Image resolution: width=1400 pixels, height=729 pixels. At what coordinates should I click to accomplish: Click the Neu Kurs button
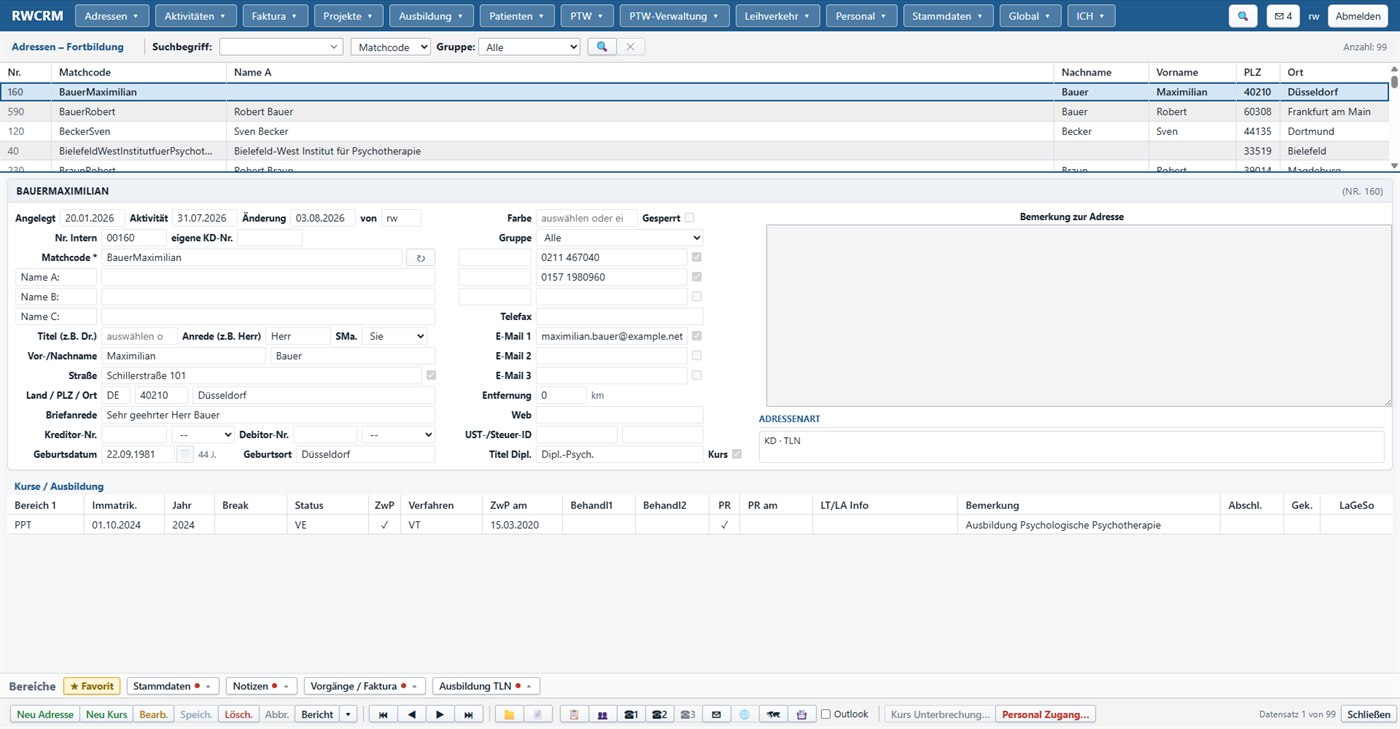(x=107, y=715)
